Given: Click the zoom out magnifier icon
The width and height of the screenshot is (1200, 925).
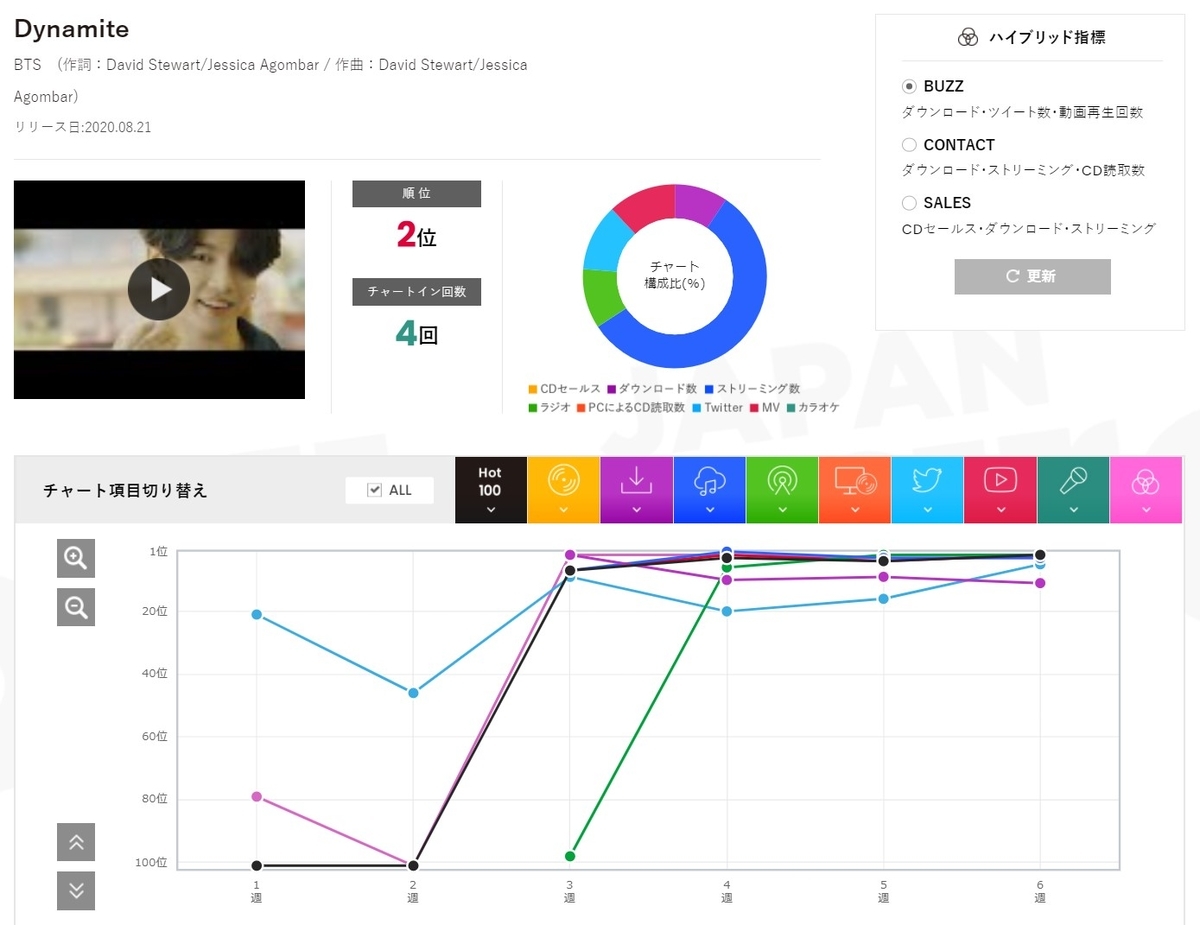Looking at the screenshot, I should [76, 607].
